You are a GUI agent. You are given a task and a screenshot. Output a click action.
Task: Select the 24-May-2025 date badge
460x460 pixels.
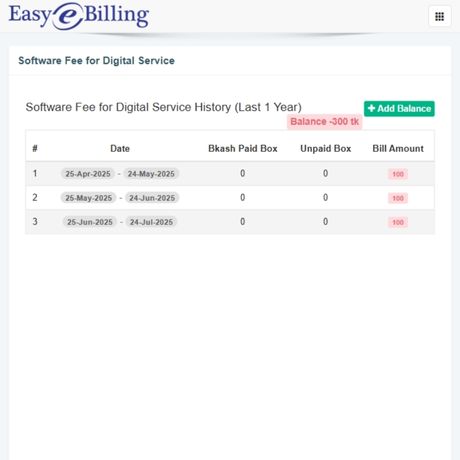click(151, 174)
